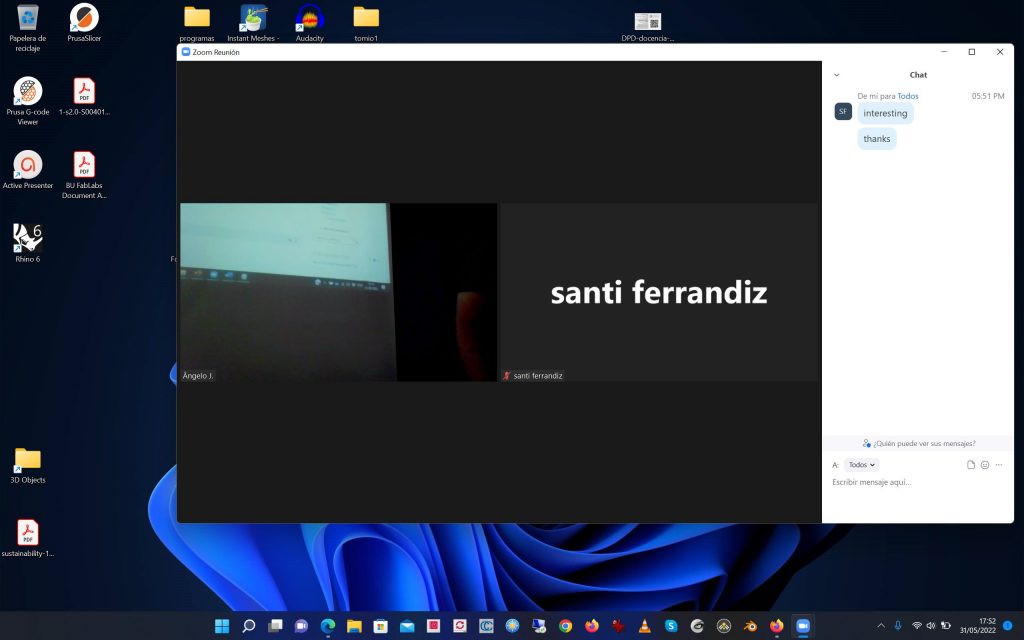The height and width of the screenshot is (640, 1024).
Task: Show hidden system tray icons chevron
Action: coord(881,626)
